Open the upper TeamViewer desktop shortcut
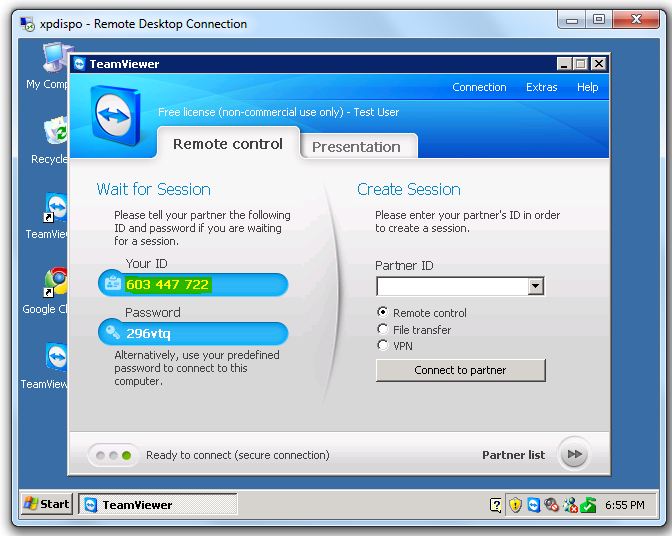The image size is (672, 536). click(51, 216)
